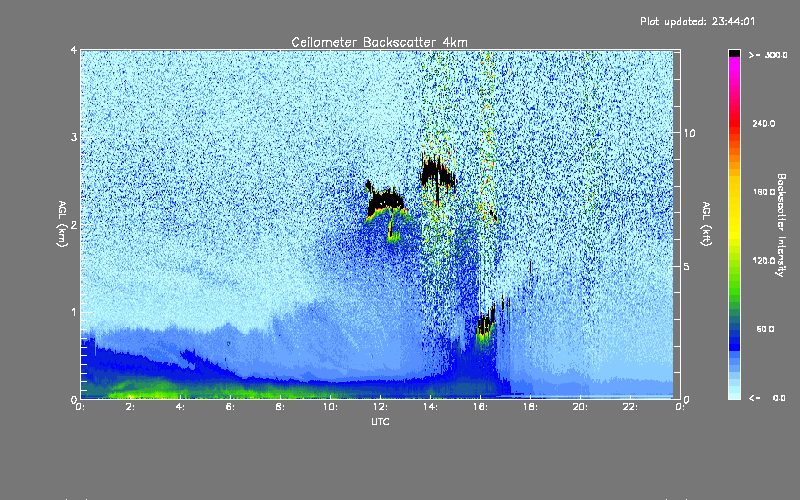Click the "16:" UTC tick label
This screenshot has width=800, height=500.
click(x=480, y=407)
